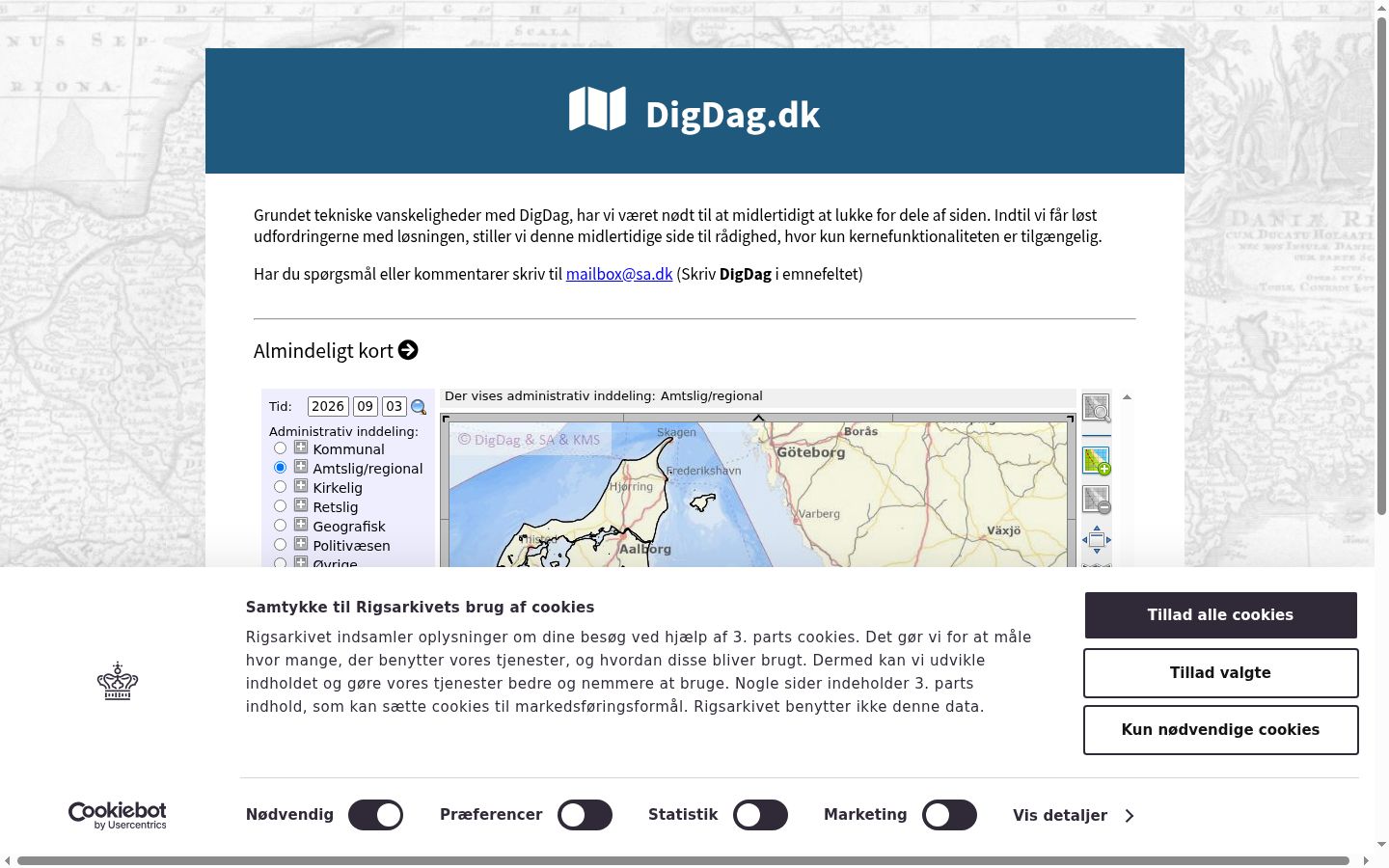Toggle the Nødvendig cookie switch
Screen dimensions: 1389x868
pyautogui.click(x=375, y=815)
